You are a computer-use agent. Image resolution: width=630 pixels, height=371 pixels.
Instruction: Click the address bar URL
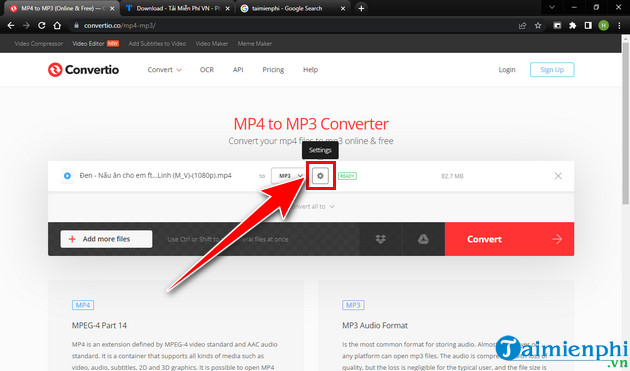point(120,25)
